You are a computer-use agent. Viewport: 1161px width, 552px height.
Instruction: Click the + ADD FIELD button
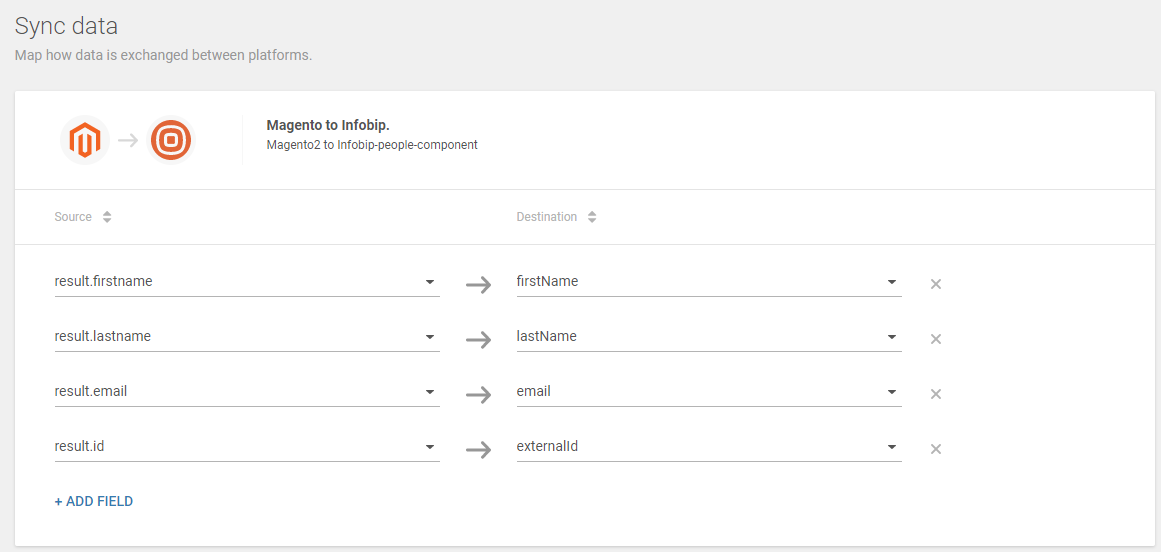(94, 501)
